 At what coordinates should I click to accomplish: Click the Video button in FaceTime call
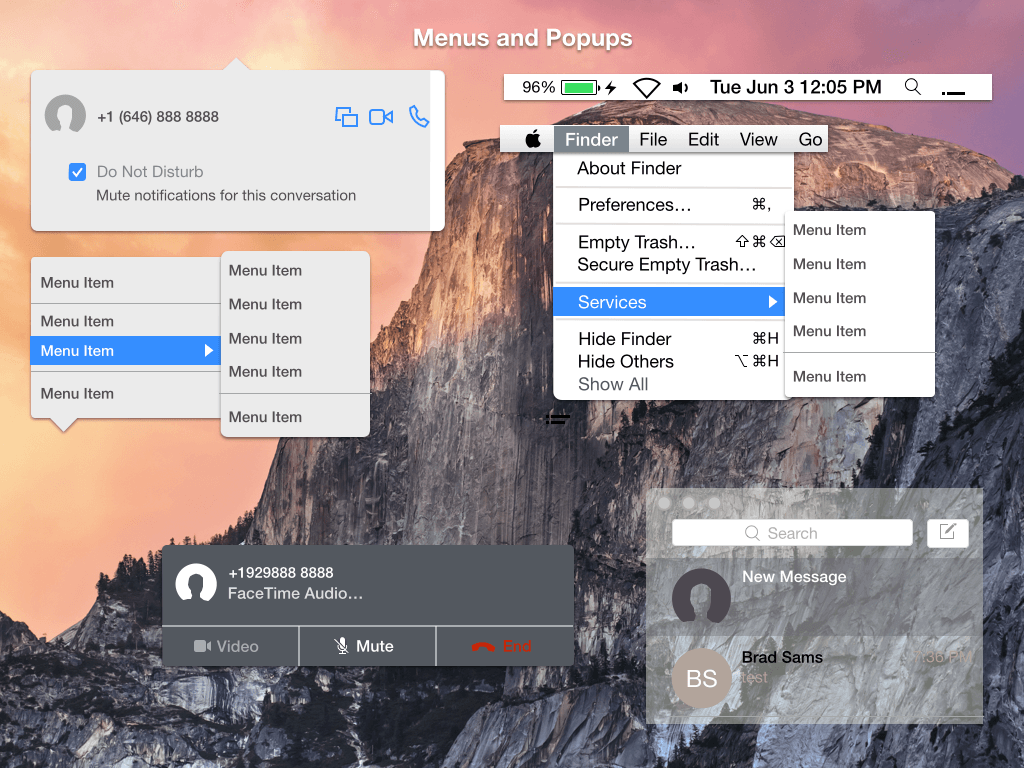coord(230,646)
